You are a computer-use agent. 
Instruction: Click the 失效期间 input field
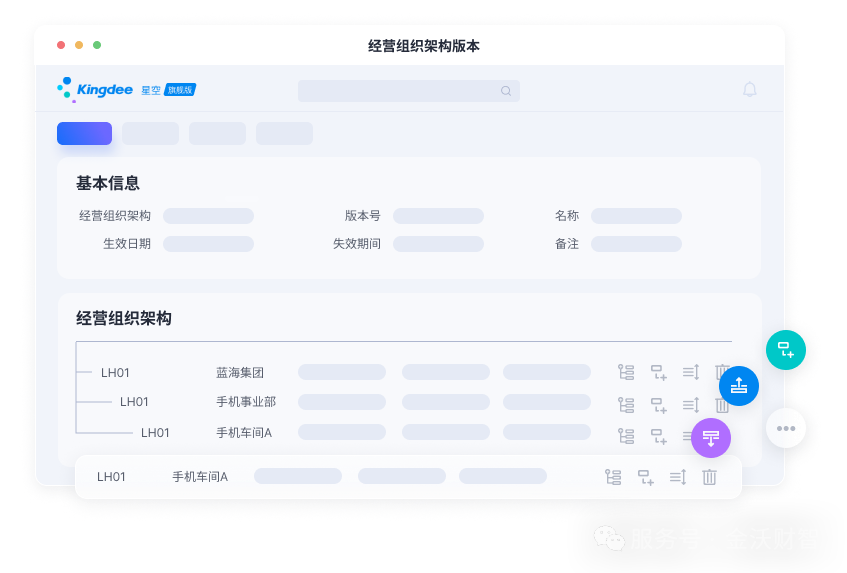(438, 244)
